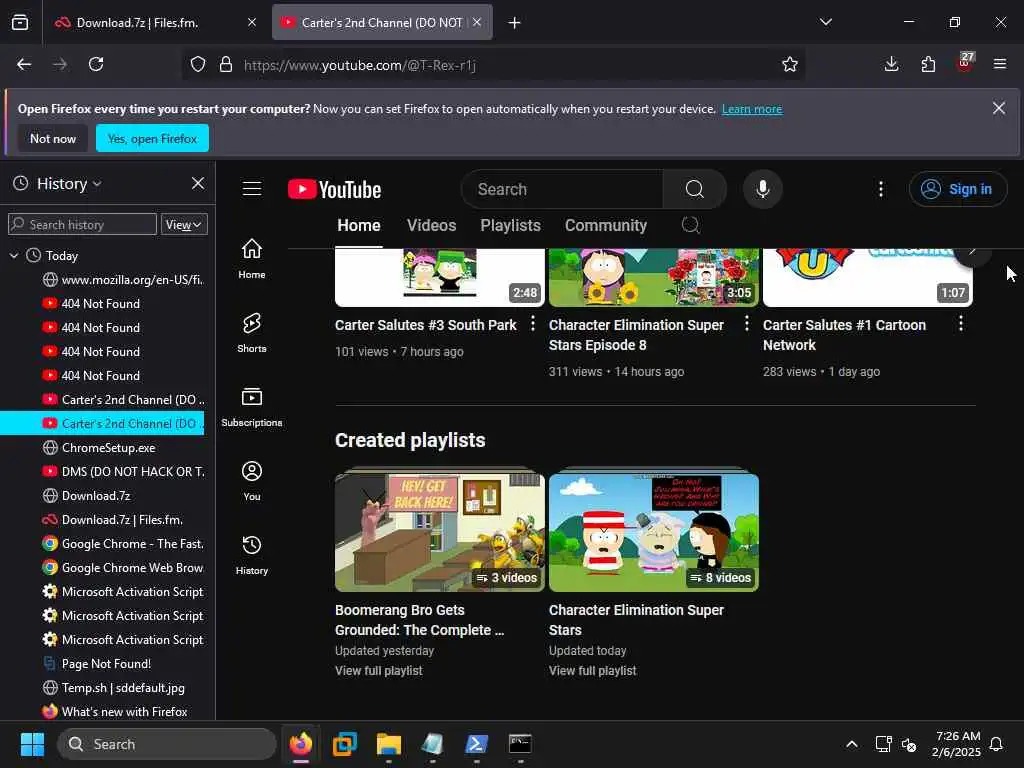1024x768 pixels.
Task: Open Windows Start menu
Action: (x=32, y=744)
